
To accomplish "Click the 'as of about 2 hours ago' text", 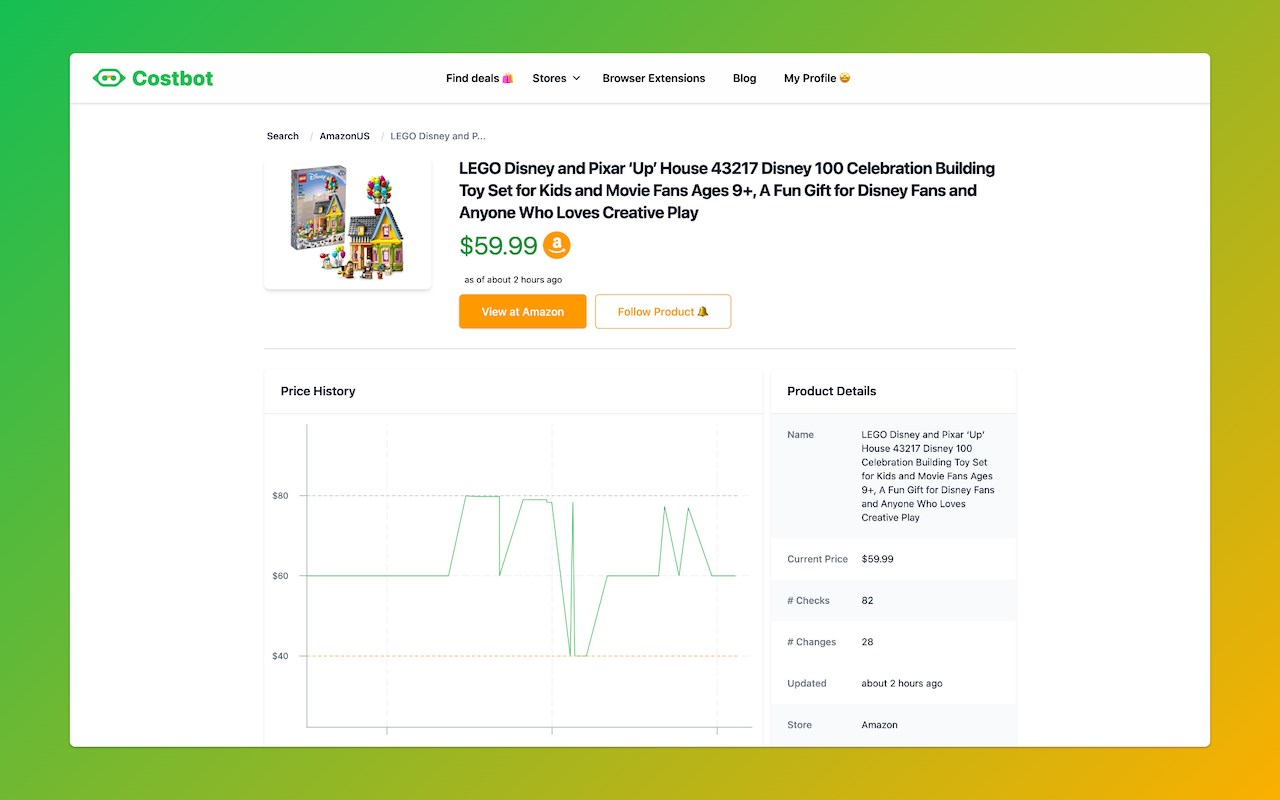I will coord(513,280).
